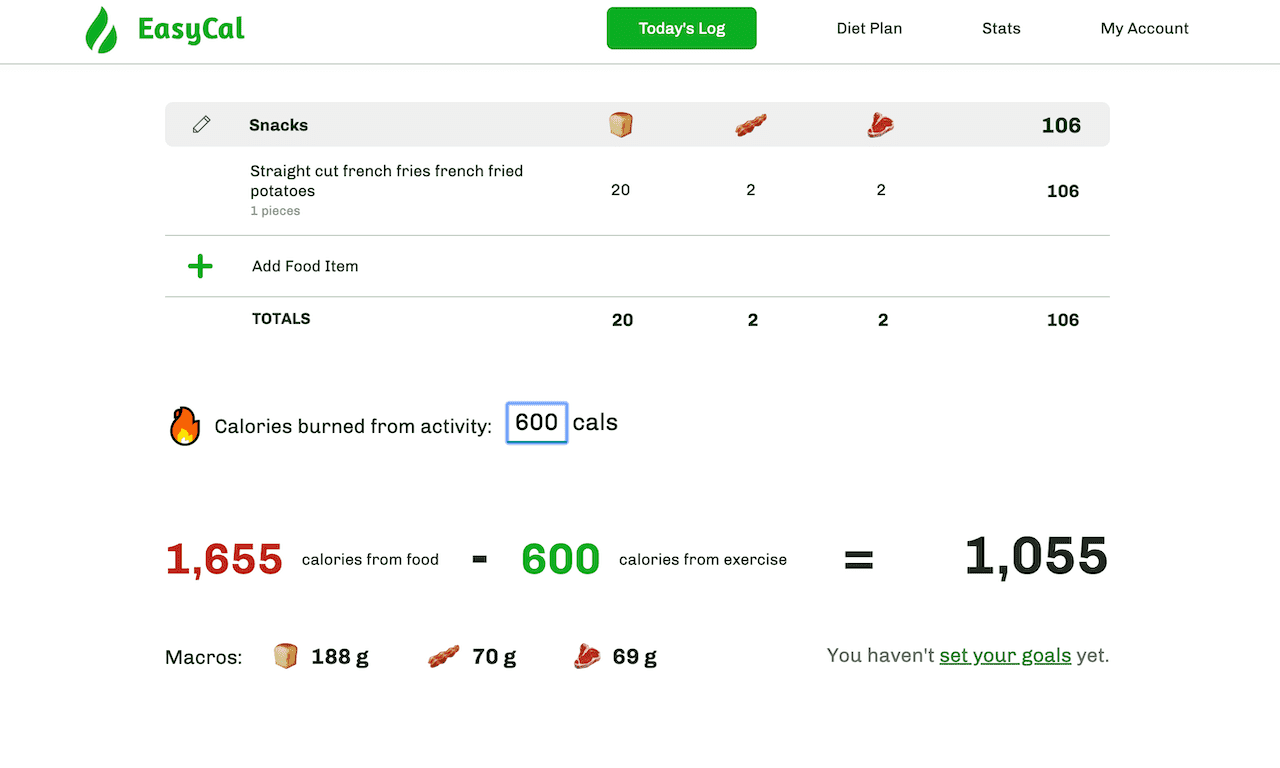This screenshot has width=1280, height=768.
Task: Open Today's Log tab
Action: 682,28
